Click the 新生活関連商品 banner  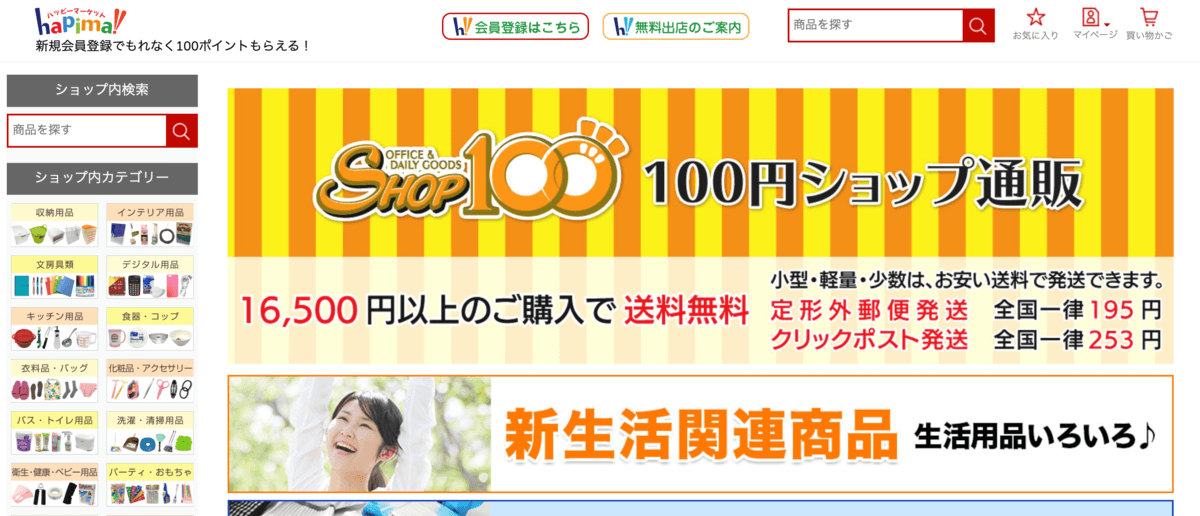(x=700, y=434)
